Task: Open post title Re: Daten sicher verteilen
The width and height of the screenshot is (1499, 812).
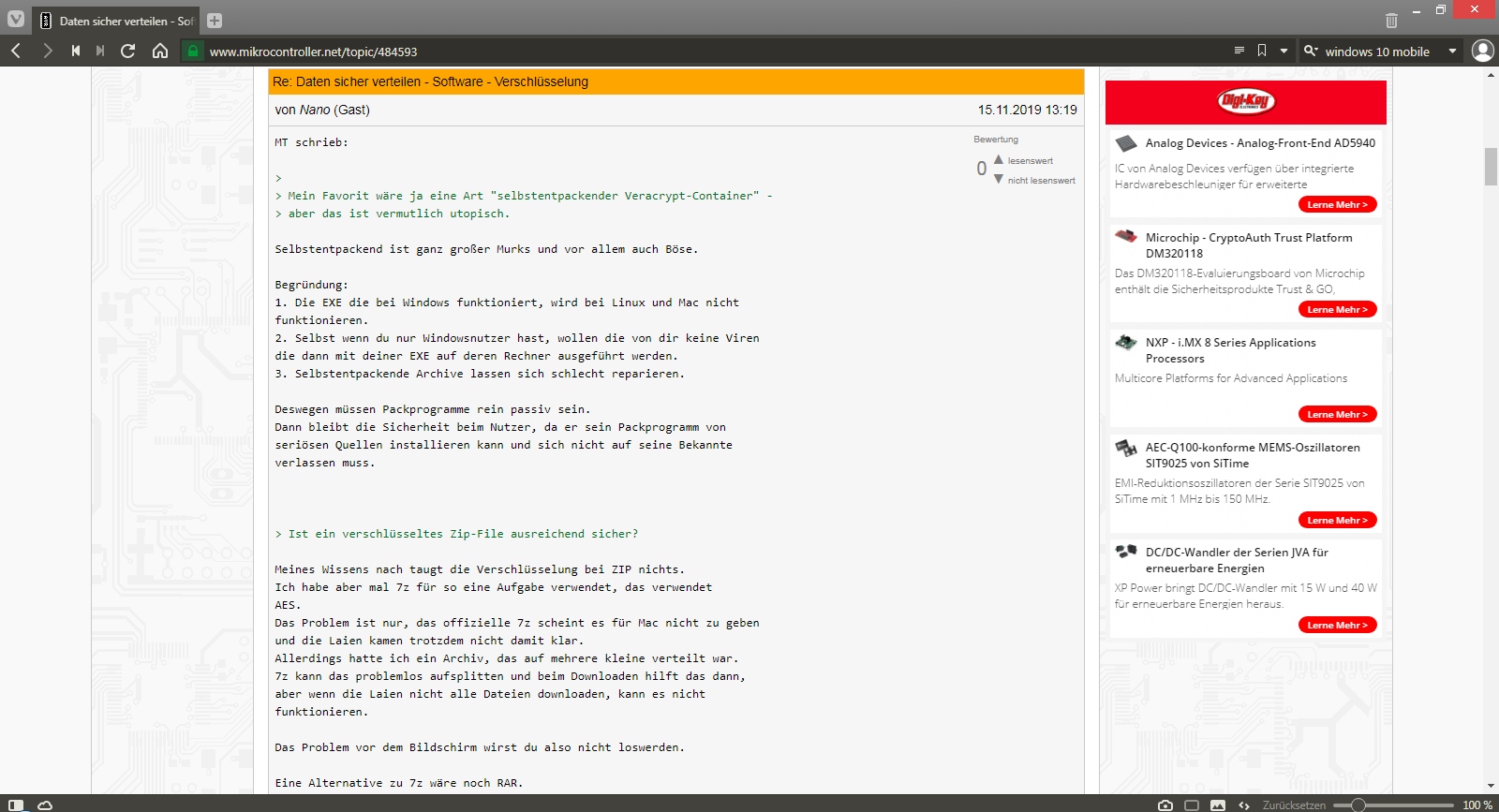Action: click(x=431, y=81)
